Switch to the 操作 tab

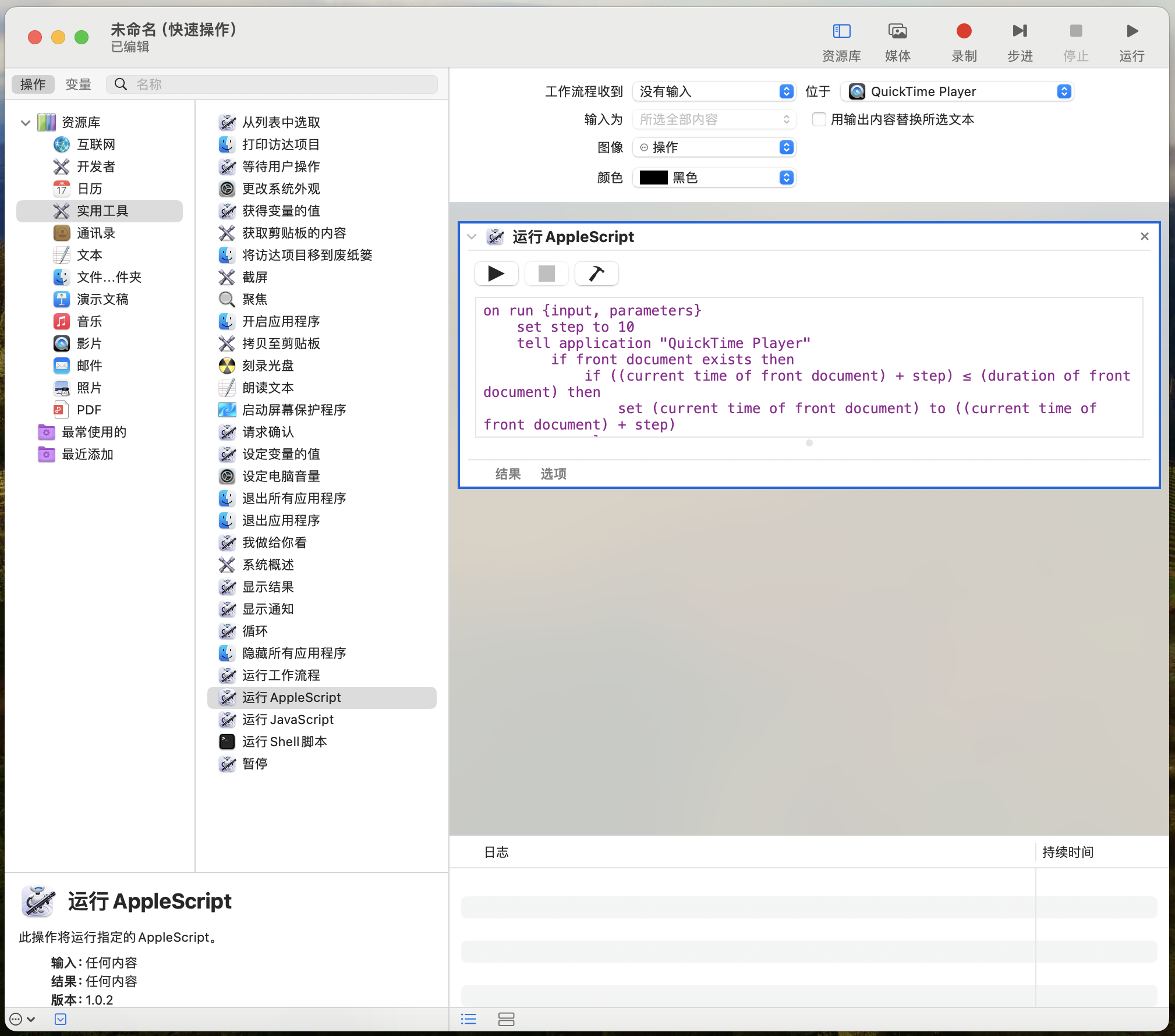[33, 84]
